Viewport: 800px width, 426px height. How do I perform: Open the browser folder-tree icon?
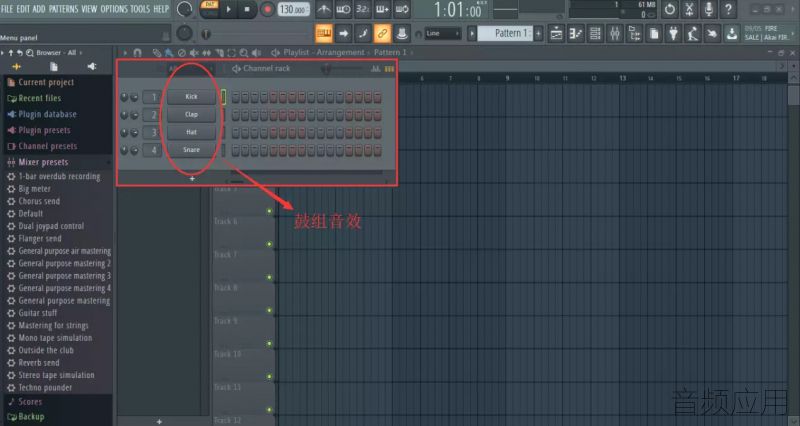click(634, 34)
